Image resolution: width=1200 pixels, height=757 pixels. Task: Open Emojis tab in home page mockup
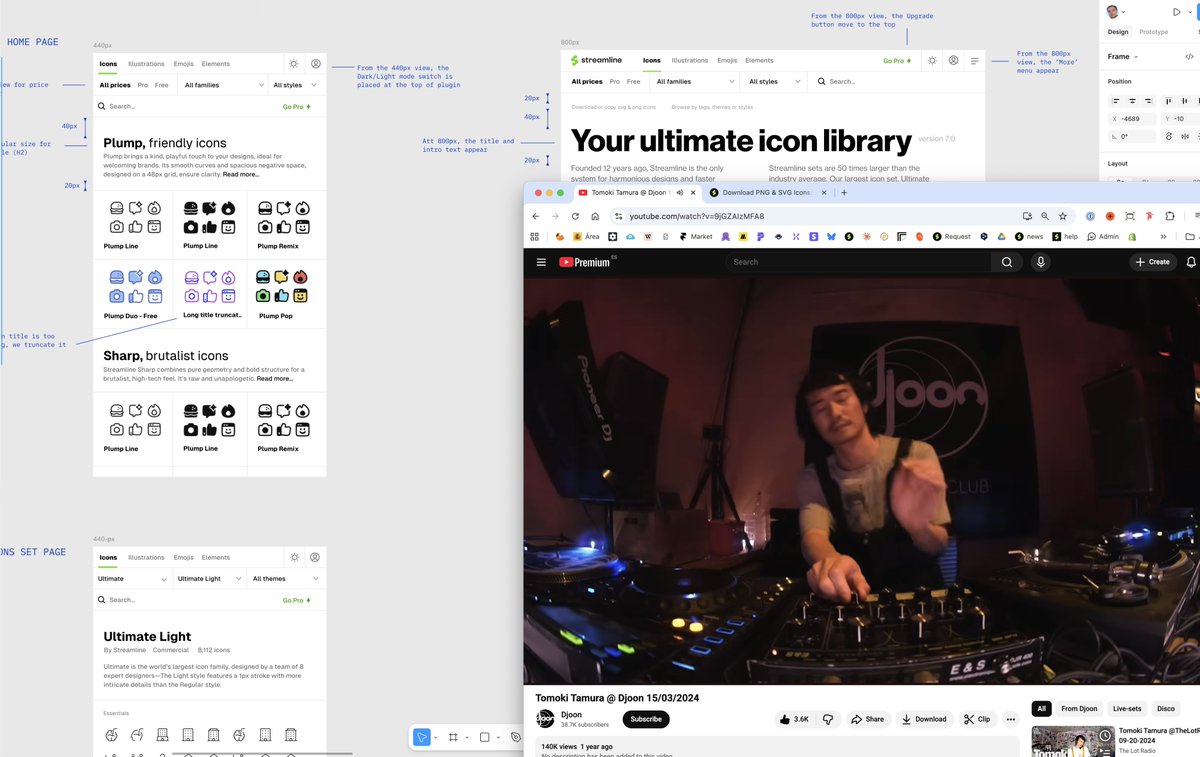pos(183,64)
